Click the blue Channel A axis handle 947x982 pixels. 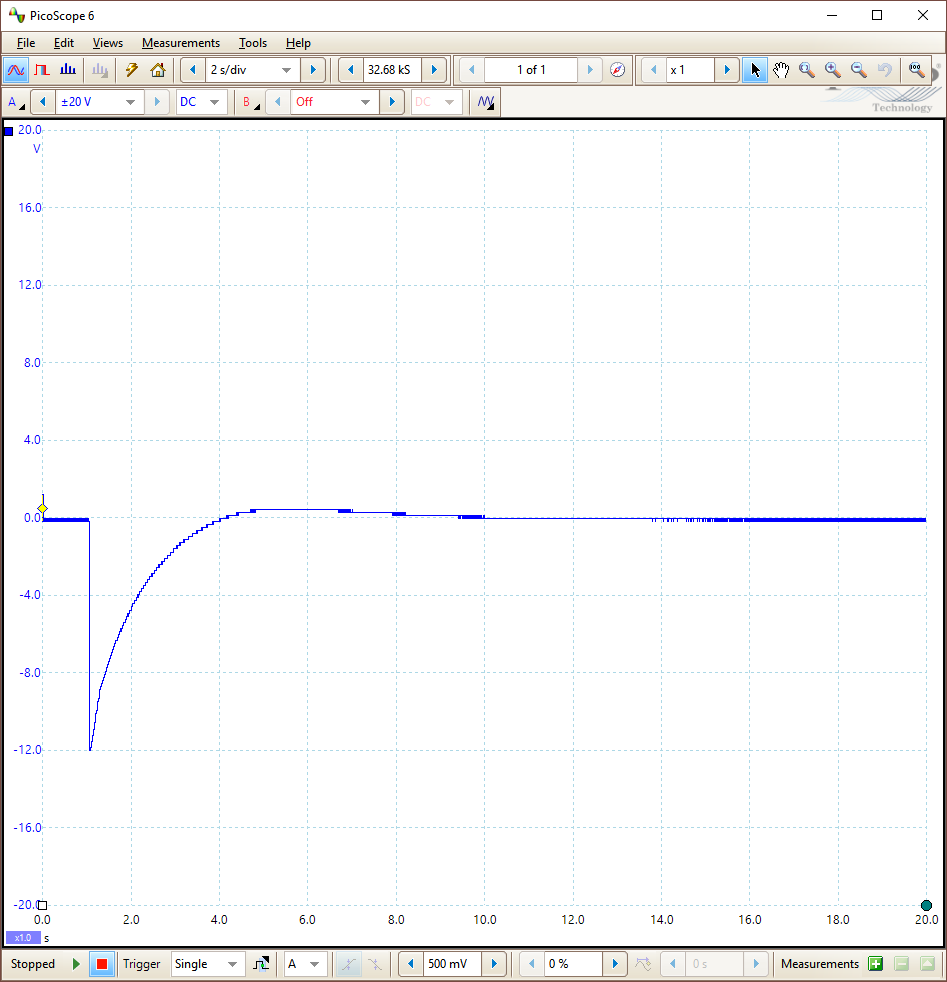tap(8, 131)
